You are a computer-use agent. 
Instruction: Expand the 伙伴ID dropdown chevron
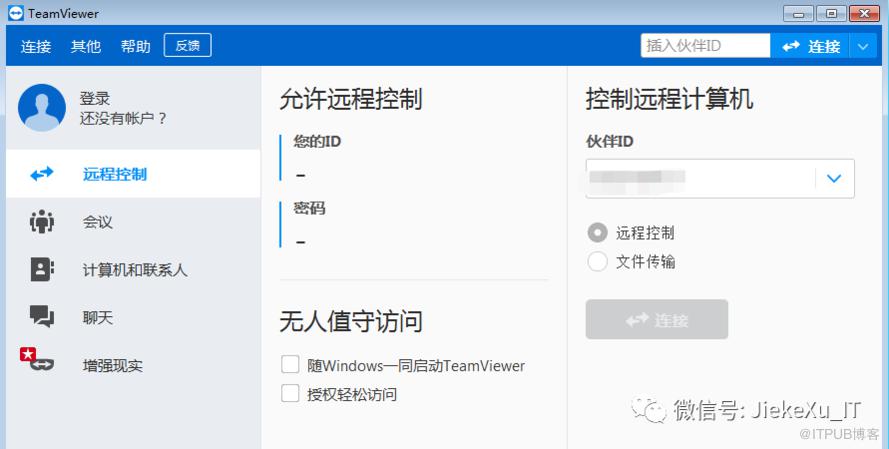click(833, 178)
